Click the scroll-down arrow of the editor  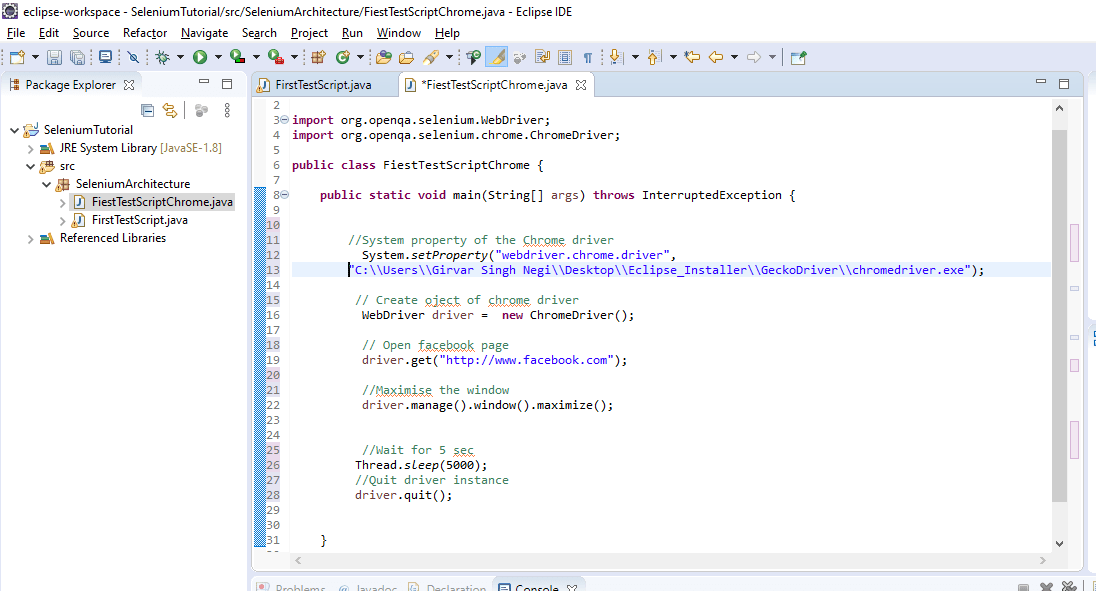(x=1059, y=543)
